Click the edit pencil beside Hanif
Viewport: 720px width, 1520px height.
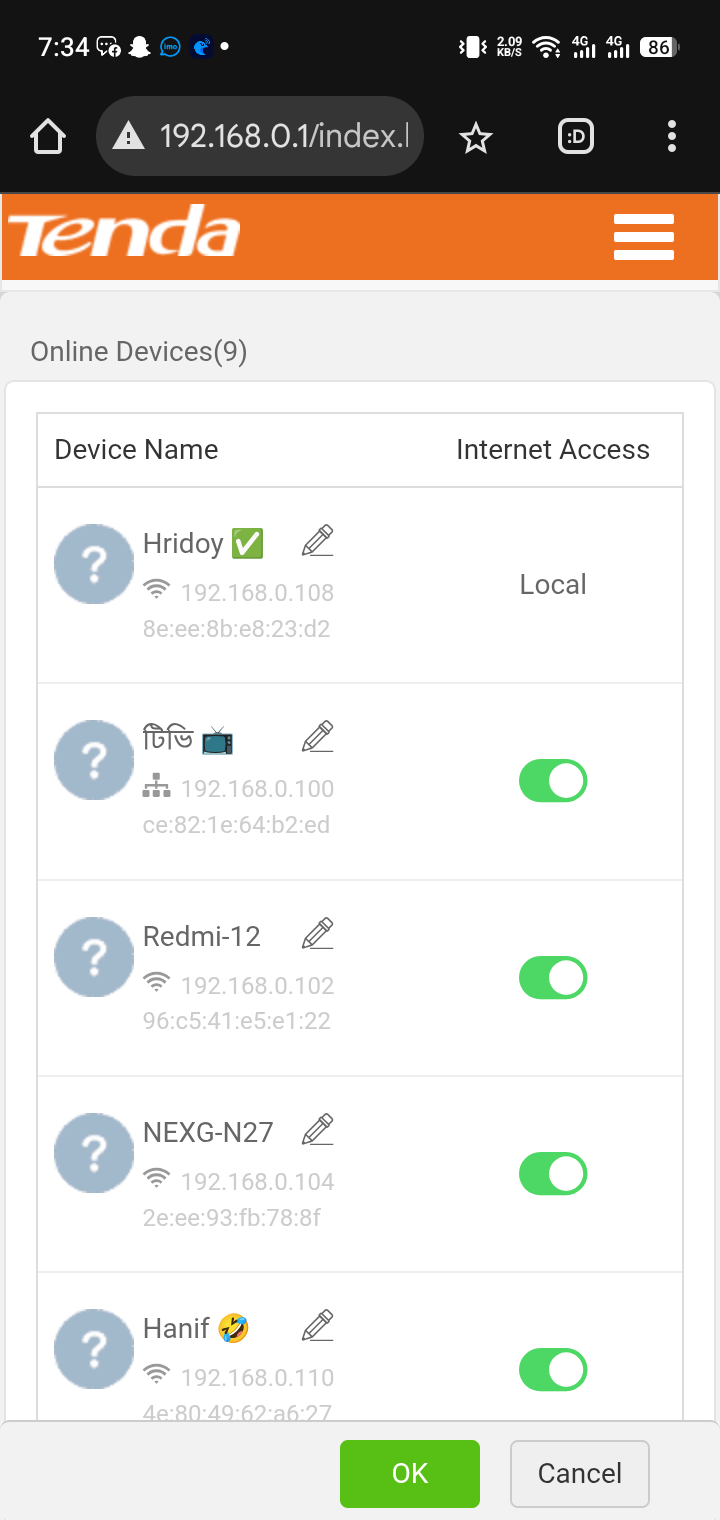pyautogui.click(x=318, y=1326)
